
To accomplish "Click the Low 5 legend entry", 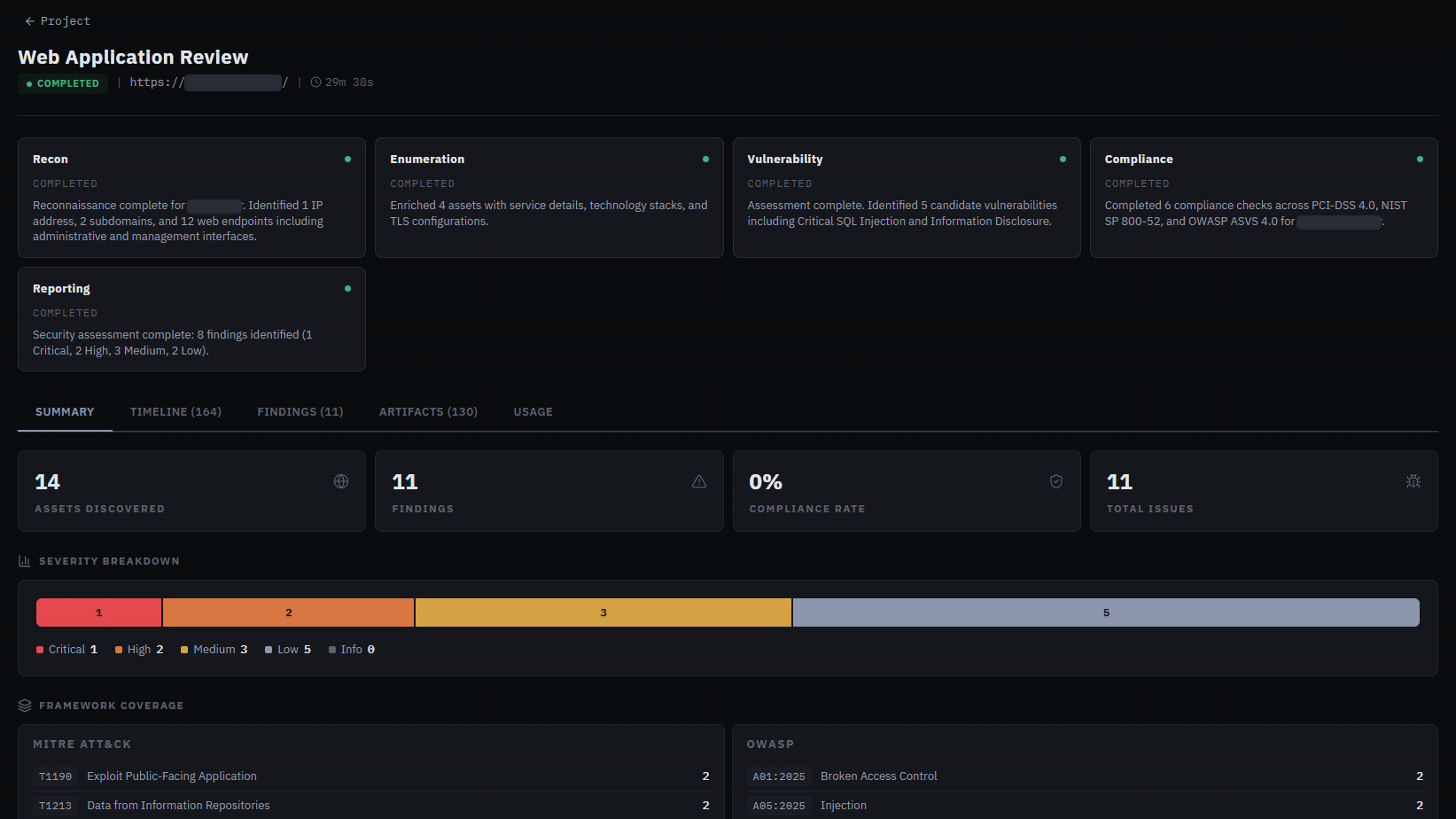I will click(288, 650).
